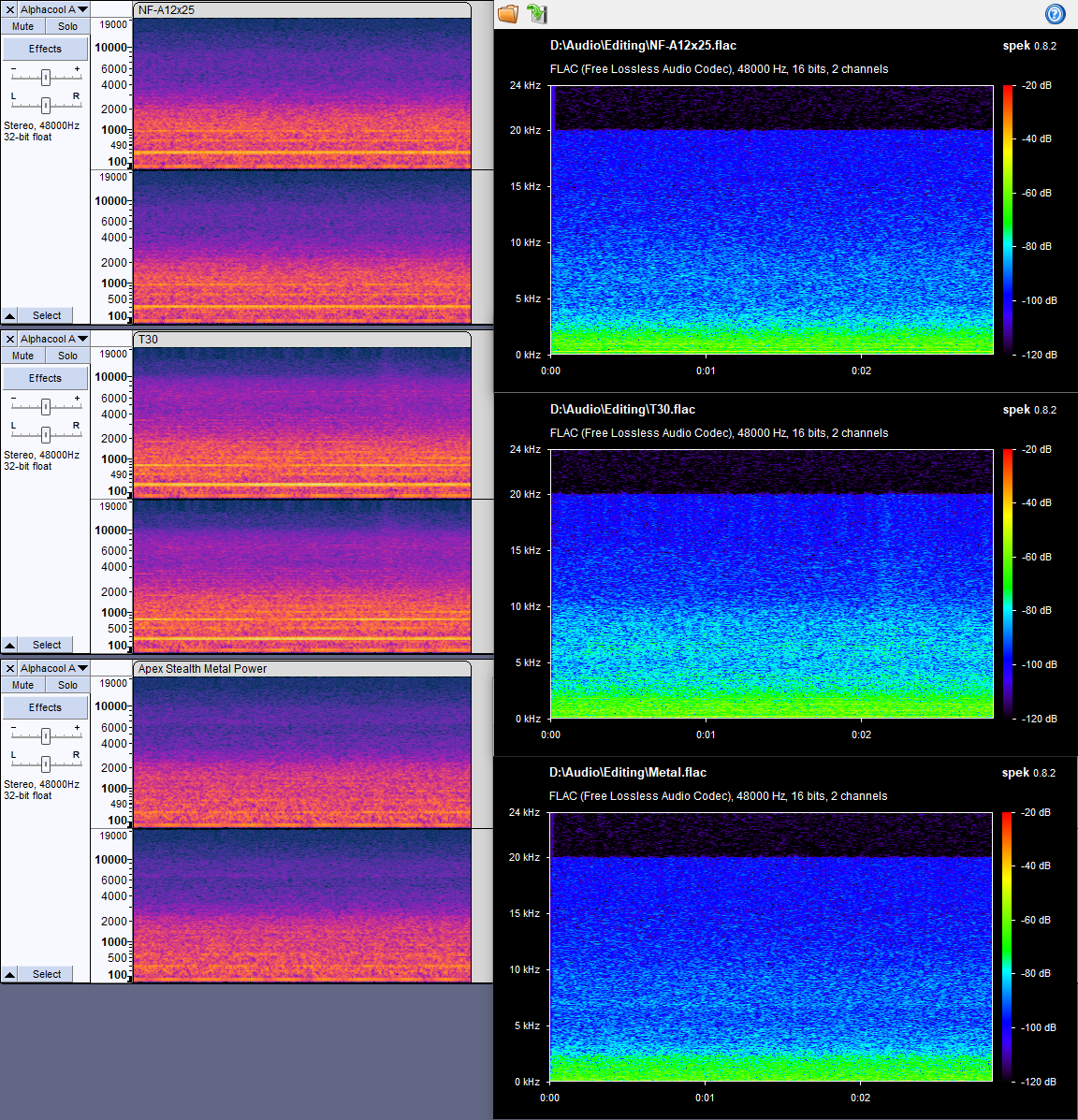Collapse the NF-A12x25 track with arrow button
Image resolution: width=1078 pixels, height=1120 pixels.
tap(10, 315)
